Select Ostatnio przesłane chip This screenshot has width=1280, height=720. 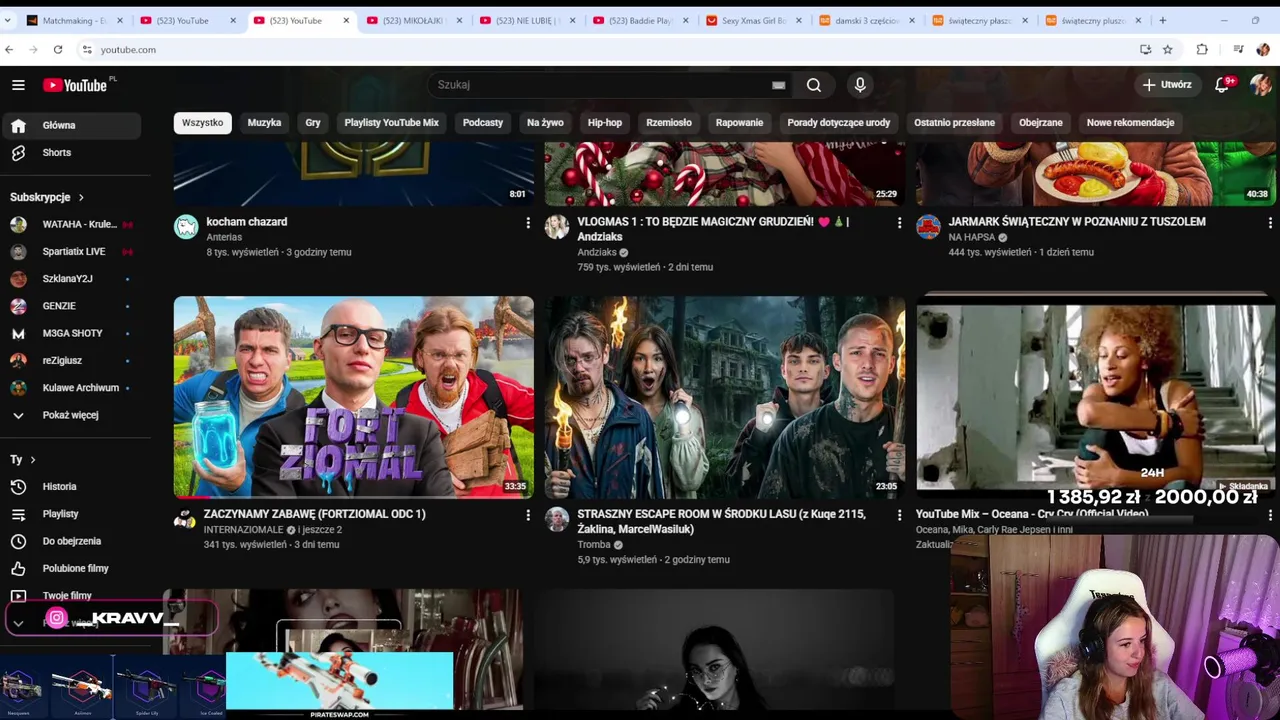click(954, 122)
